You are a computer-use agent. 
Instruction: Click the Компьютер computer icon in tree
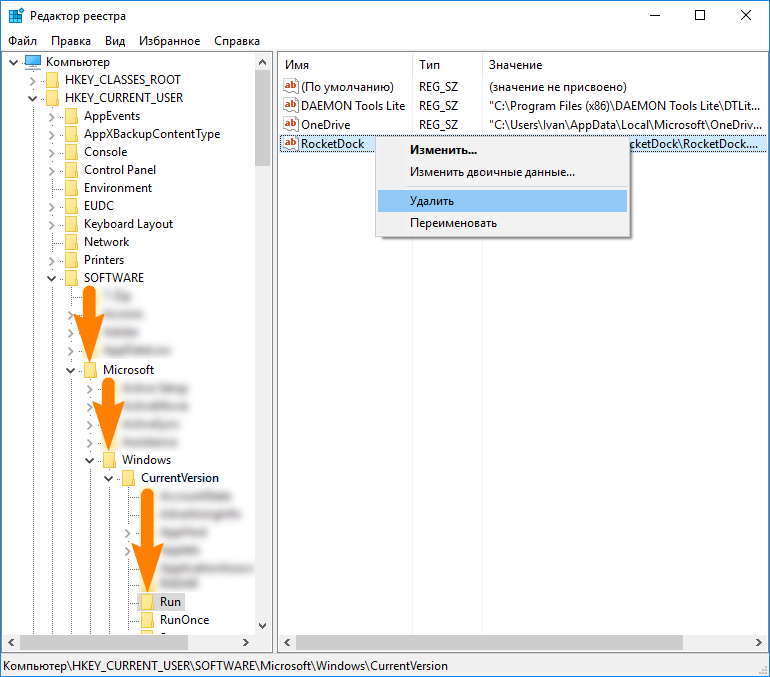click(33, 62)
